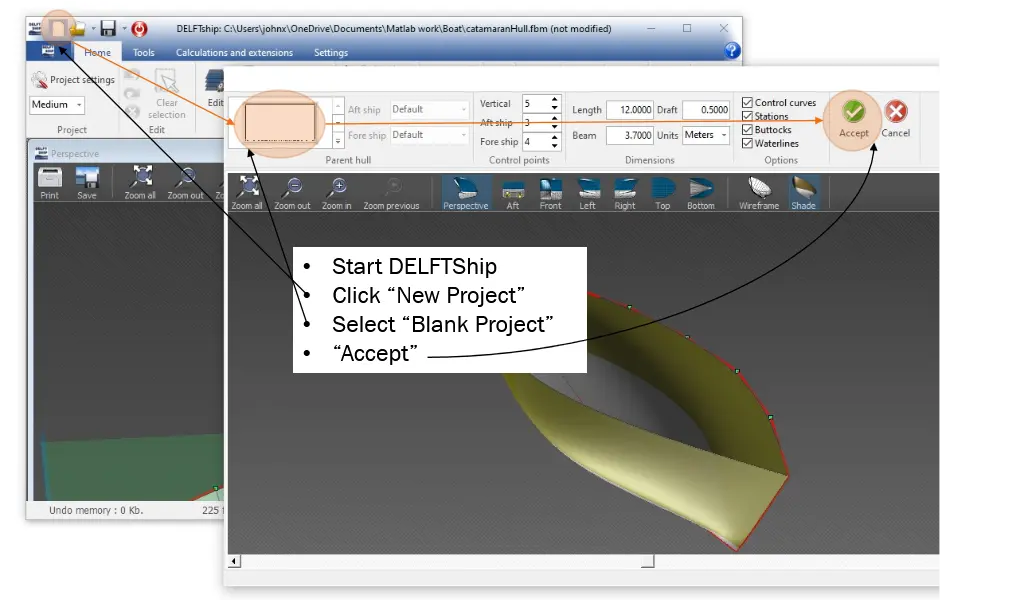Expand the Parent hull gallery with the bottom arrow
The image size is (1020, 601).
click(338, 140)
